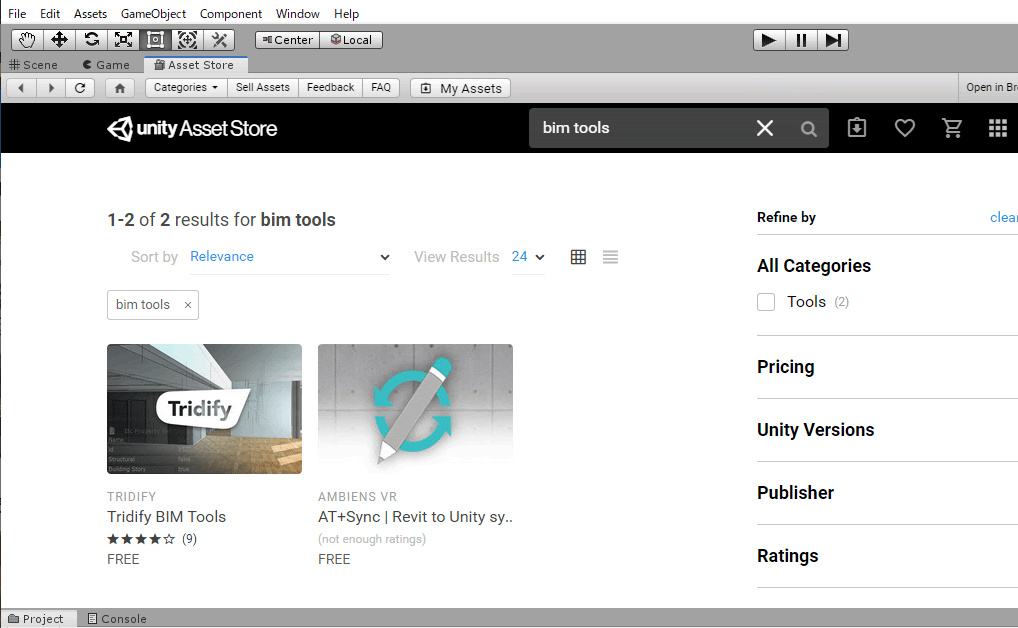This screenshot has height=628, width=1018.
Task: Open the File menu
Action: coord(17,14)
